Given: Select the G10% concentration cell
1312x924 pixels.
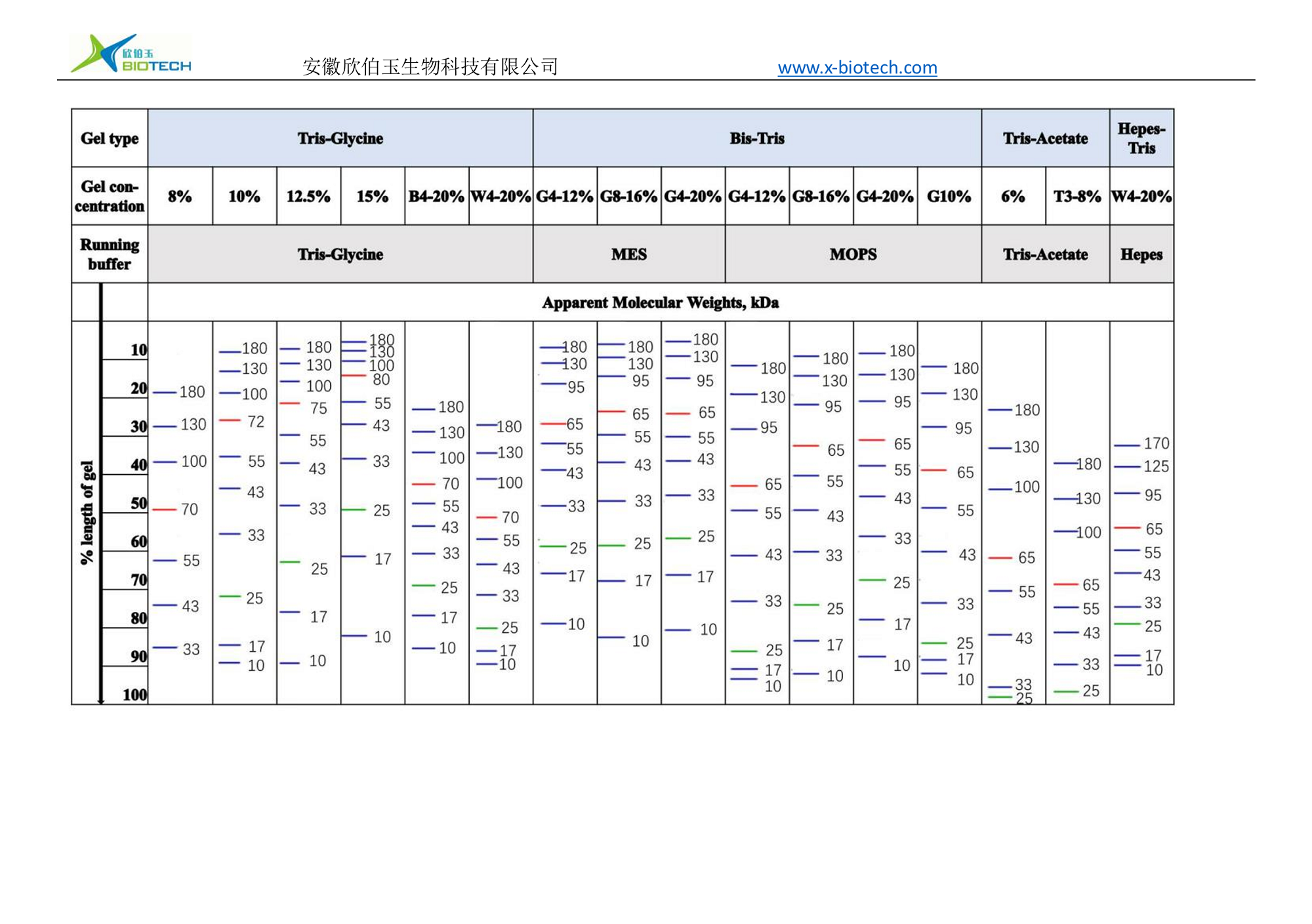Looking at the screenshot, I should (x=949, y=196).
